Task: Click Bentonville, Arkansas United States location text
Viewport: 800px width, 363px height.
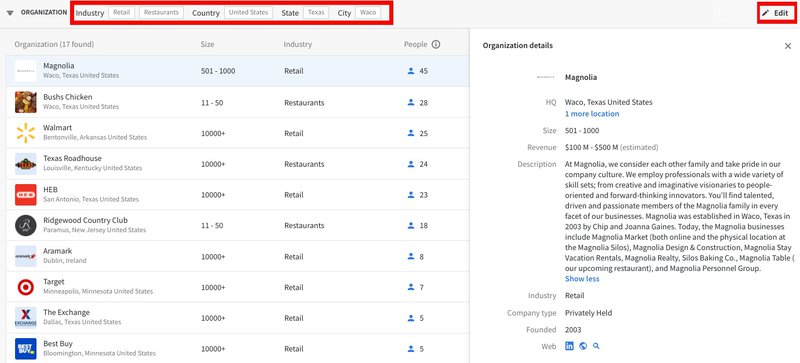Action: (95, 137)
